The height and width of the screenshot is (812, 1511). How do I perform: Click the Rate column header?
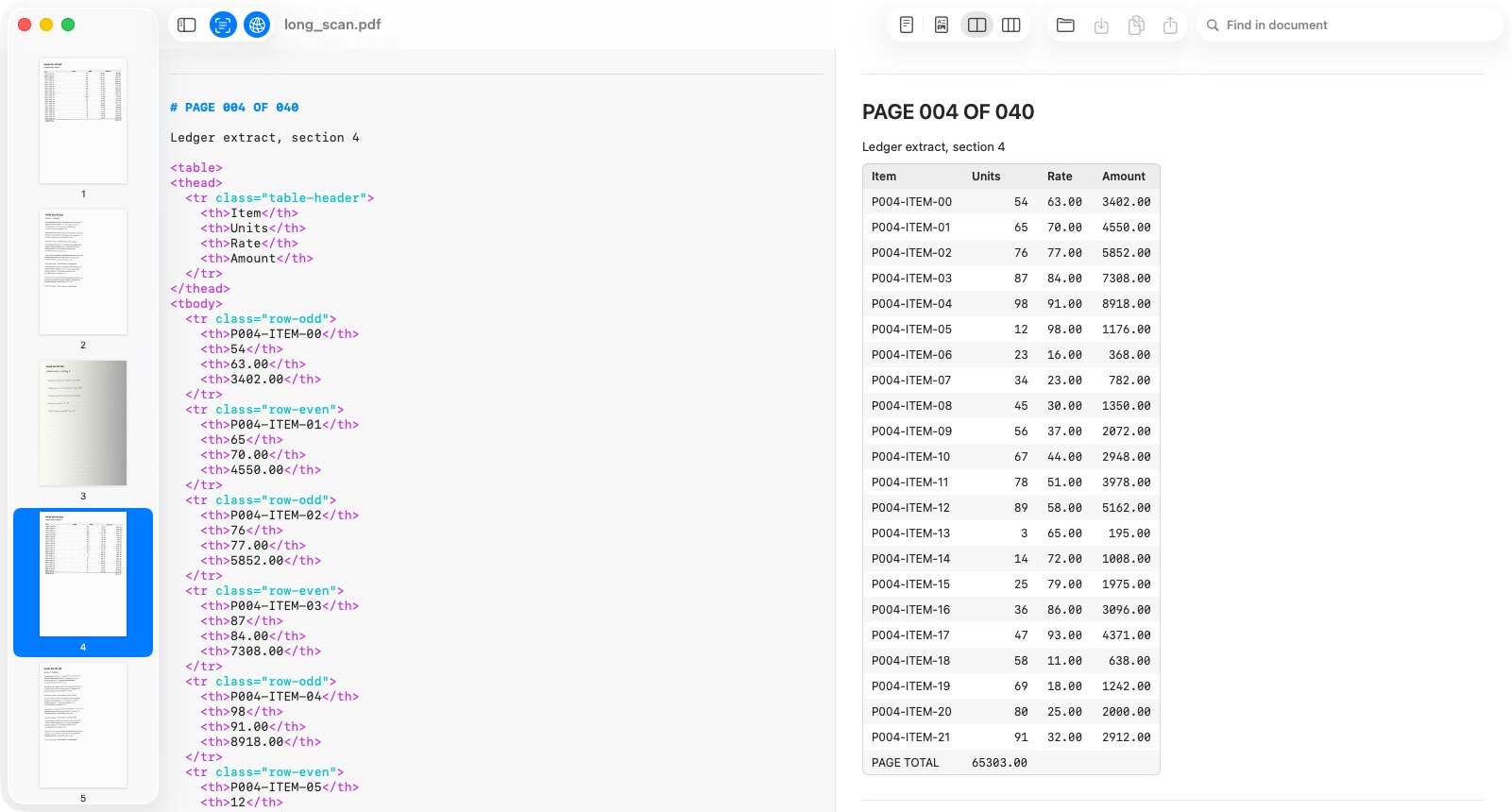[x=1060, y=177]
